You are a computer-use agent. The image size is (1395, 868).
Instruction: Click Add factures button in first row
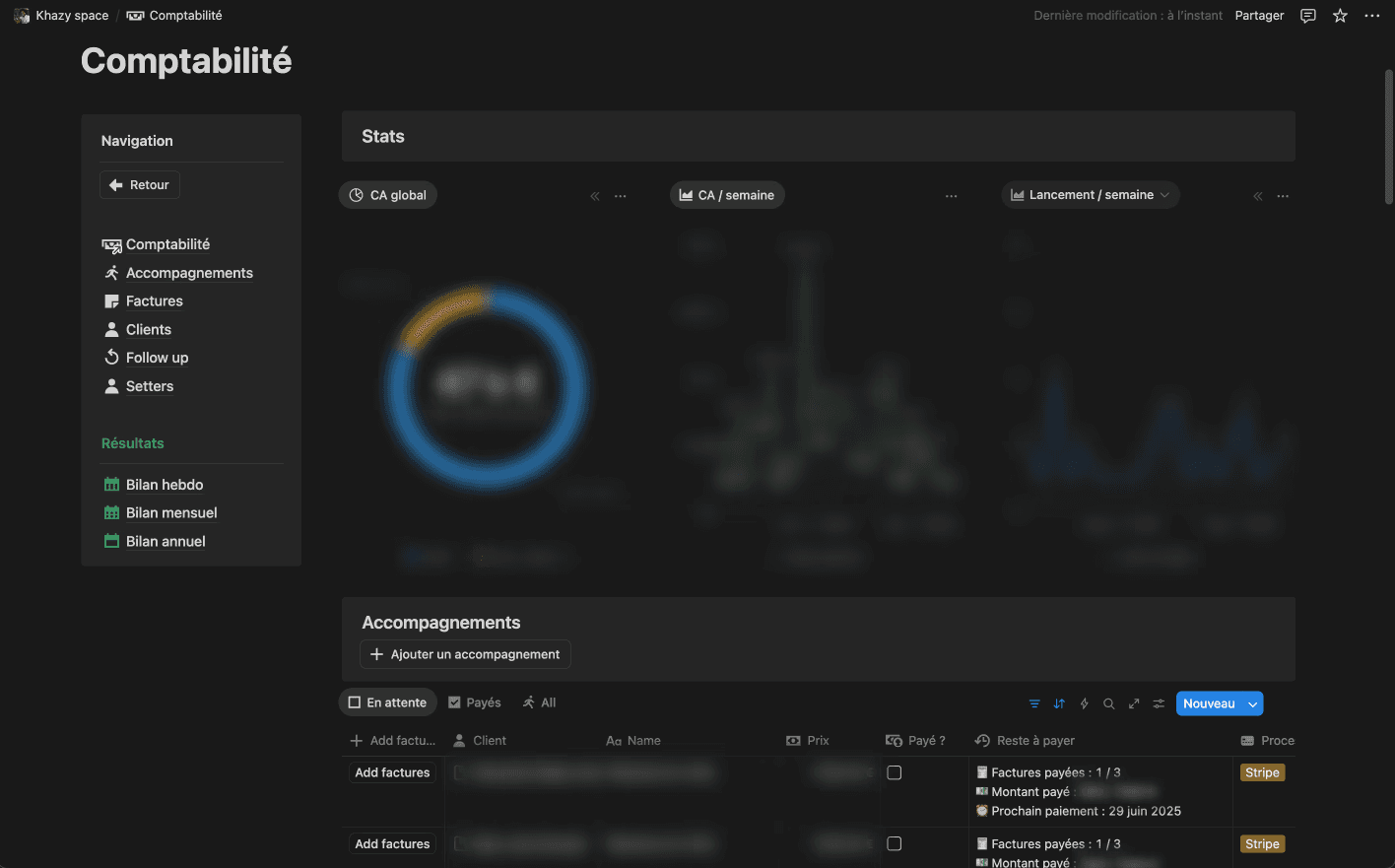392,772
